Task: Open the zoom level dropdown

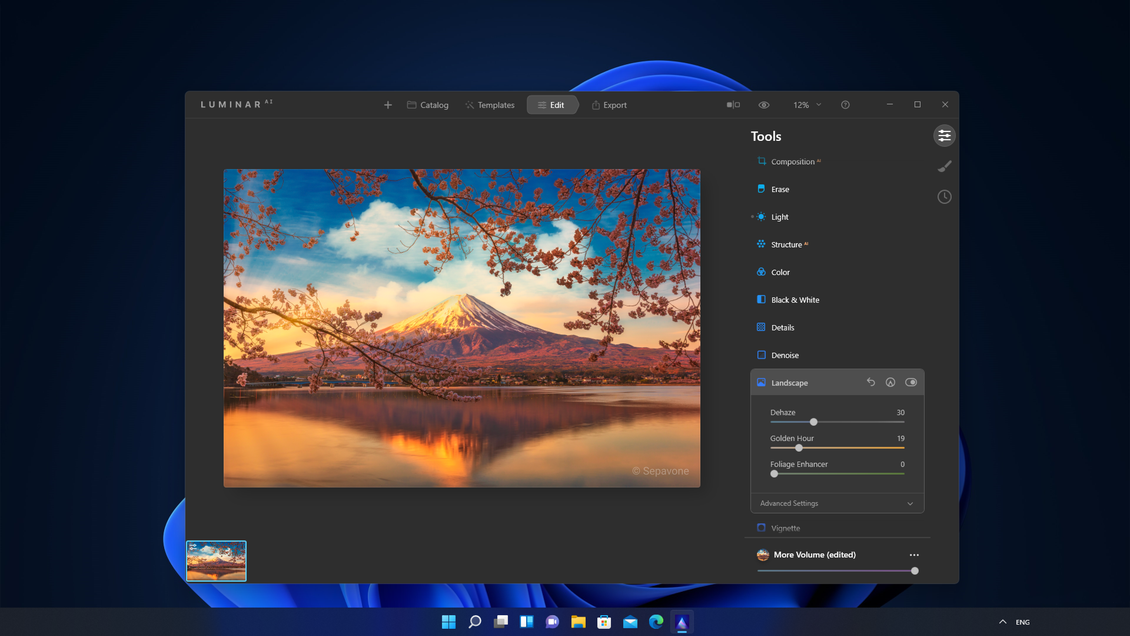Action: pyautogui.click(x=805, y=104)
